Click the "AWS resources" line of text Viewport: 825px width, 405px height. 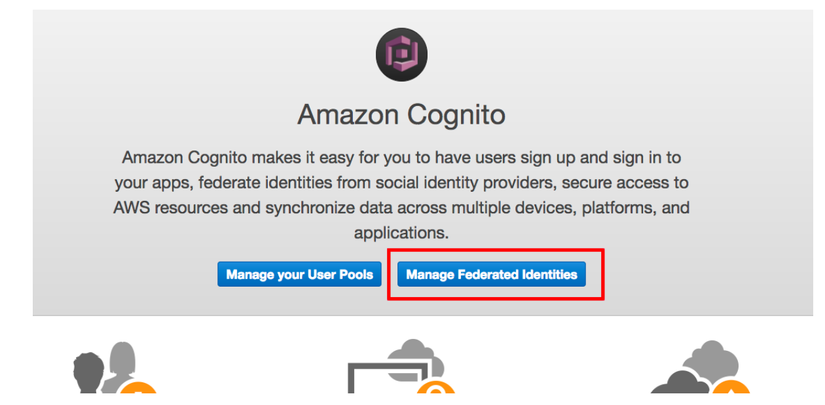[x=401, y=208]
